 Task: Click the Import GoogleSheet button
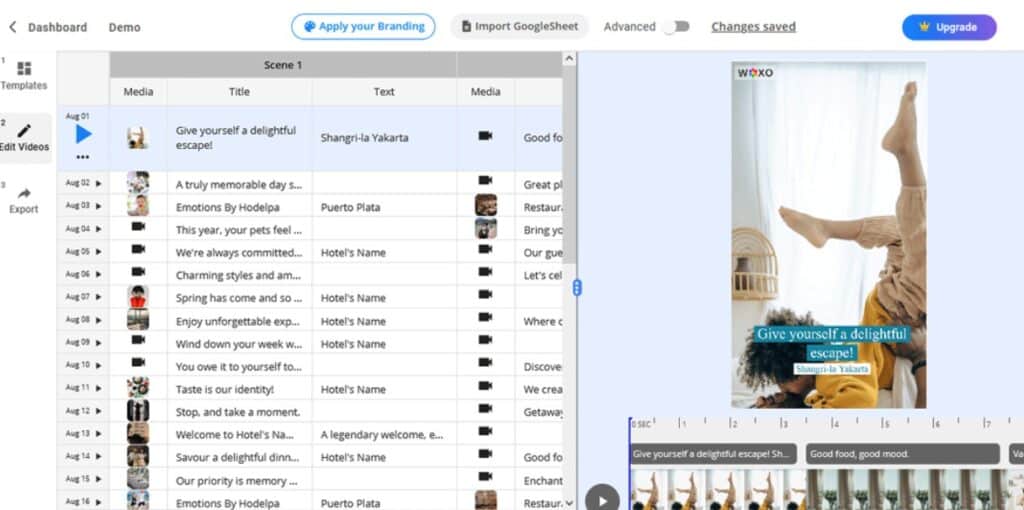pos(519,27)
